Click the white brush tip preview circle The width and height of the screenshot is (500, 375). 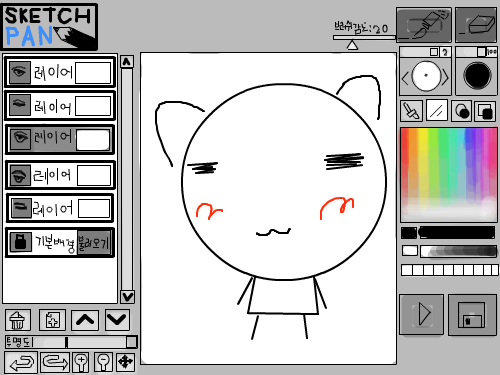coord(426,76)
